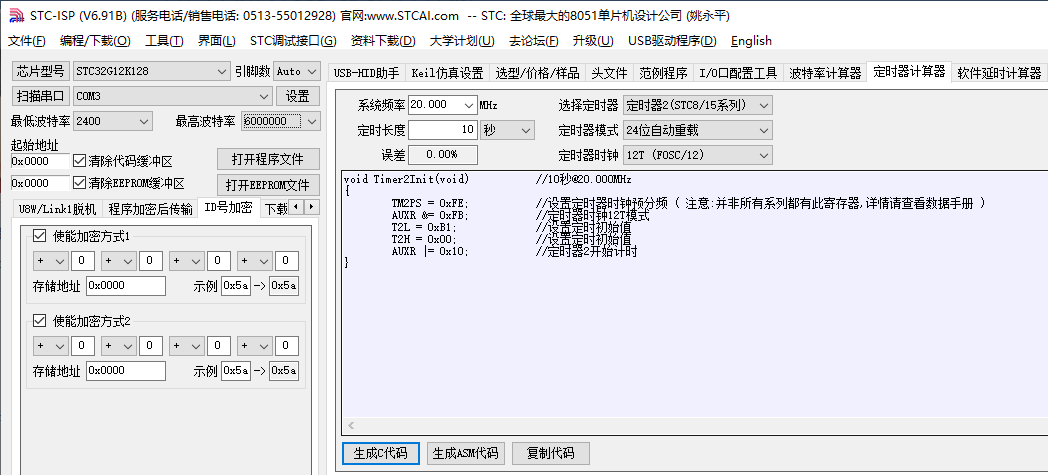
Task: Select the 定时器计算器 tab
Action: click(x=909, y=72)
